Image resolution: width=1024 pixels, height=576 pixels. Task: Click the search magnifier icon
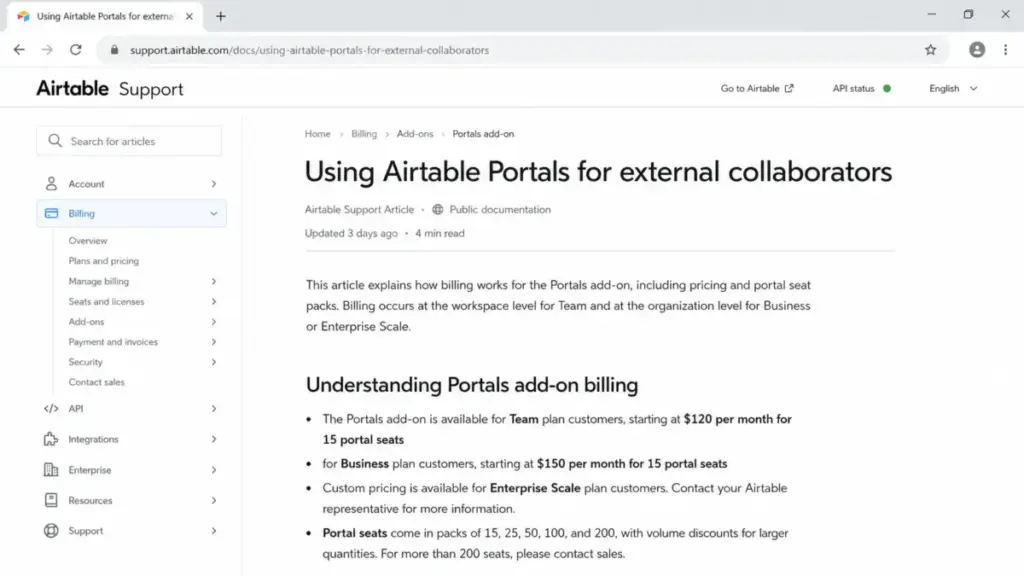click(x=55, y=140)
